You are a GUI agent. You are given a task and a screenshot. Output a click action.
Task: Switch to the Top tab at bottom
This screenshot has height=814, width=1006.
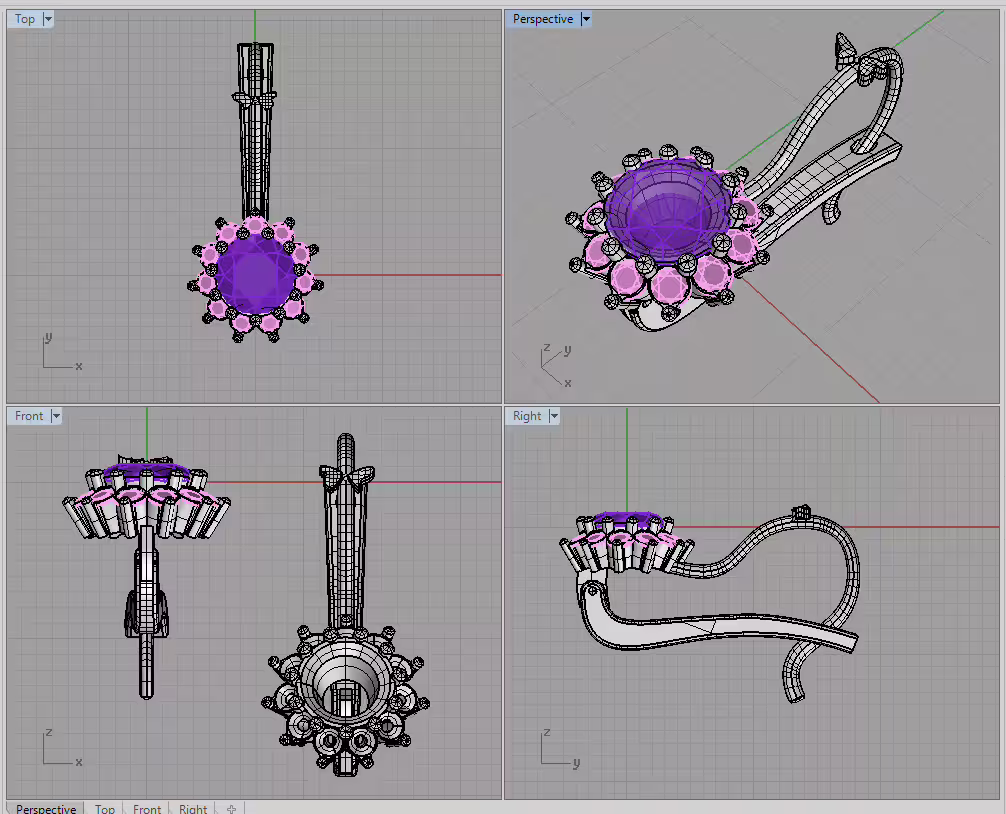105,808
